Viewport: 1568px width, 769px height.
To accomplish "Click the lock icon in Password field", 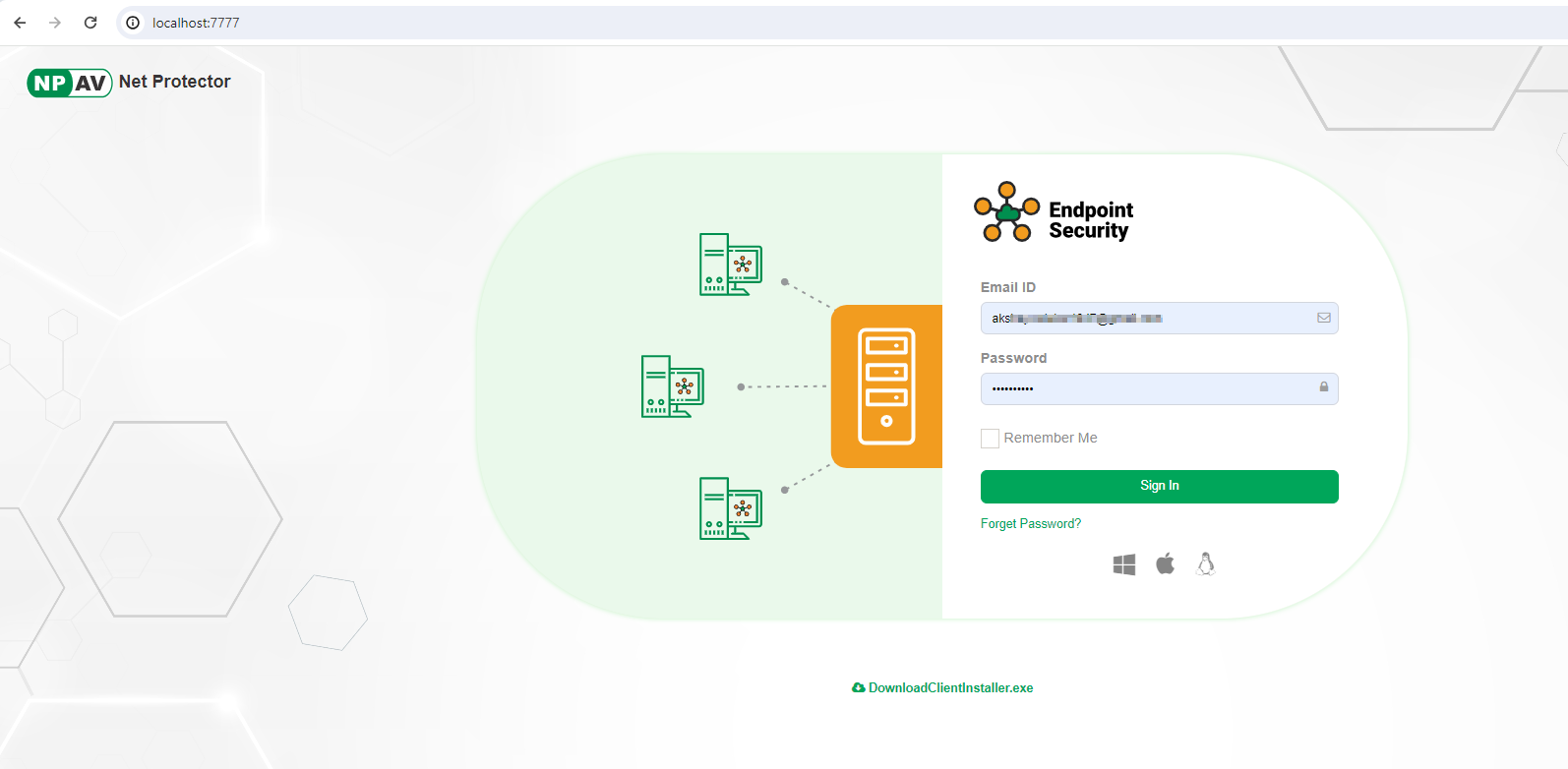I will [1324, 387].
